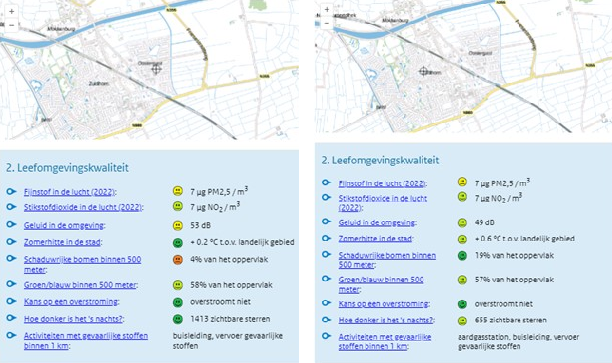Click the green smiley beside +0.2 °C value
This screenshot has width=612, height=363.
tap(178, 242)
